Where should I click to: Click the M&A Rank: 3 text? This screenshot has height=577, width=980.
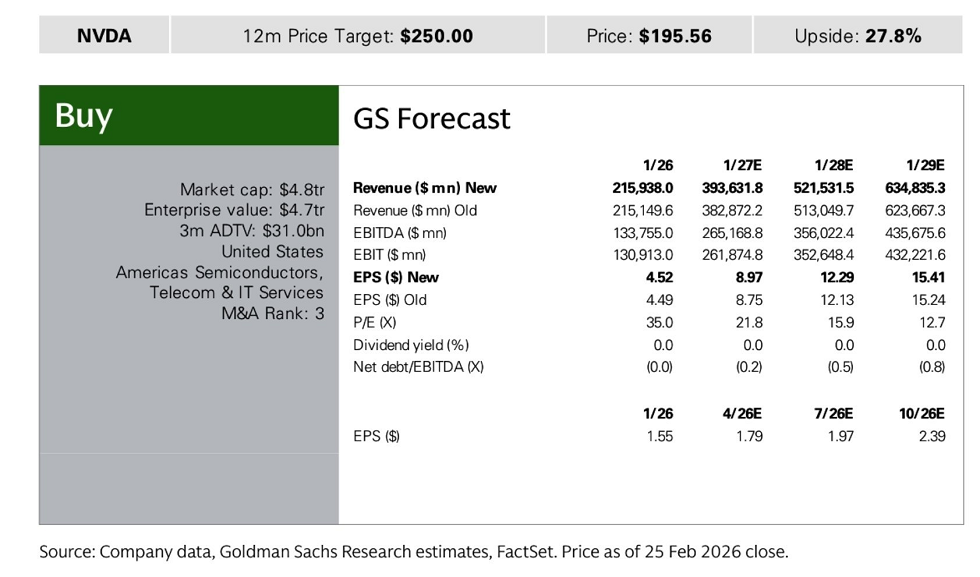point(272,314)
